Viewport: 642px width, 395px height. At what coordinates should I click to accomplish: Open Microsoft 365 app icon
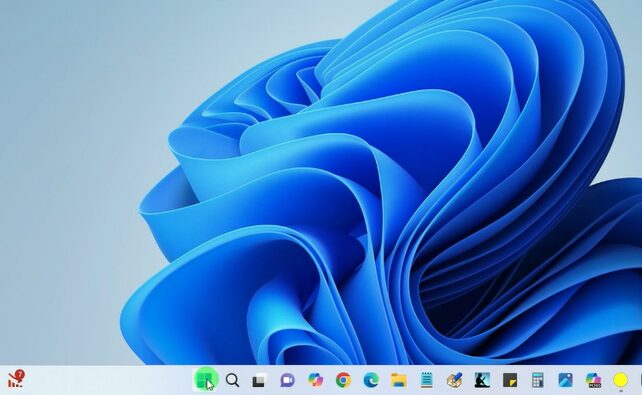593,380
